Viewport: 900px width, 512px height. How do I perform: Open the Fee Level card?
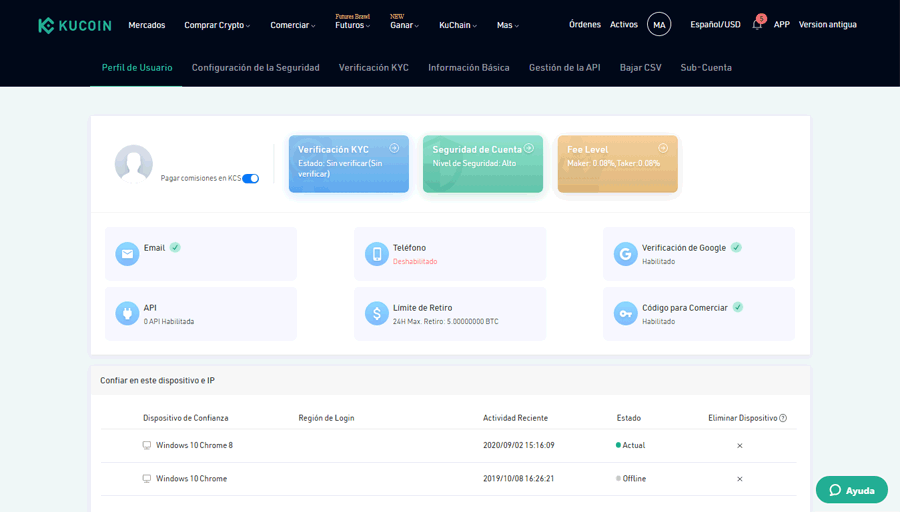click(x=618, y=164)
